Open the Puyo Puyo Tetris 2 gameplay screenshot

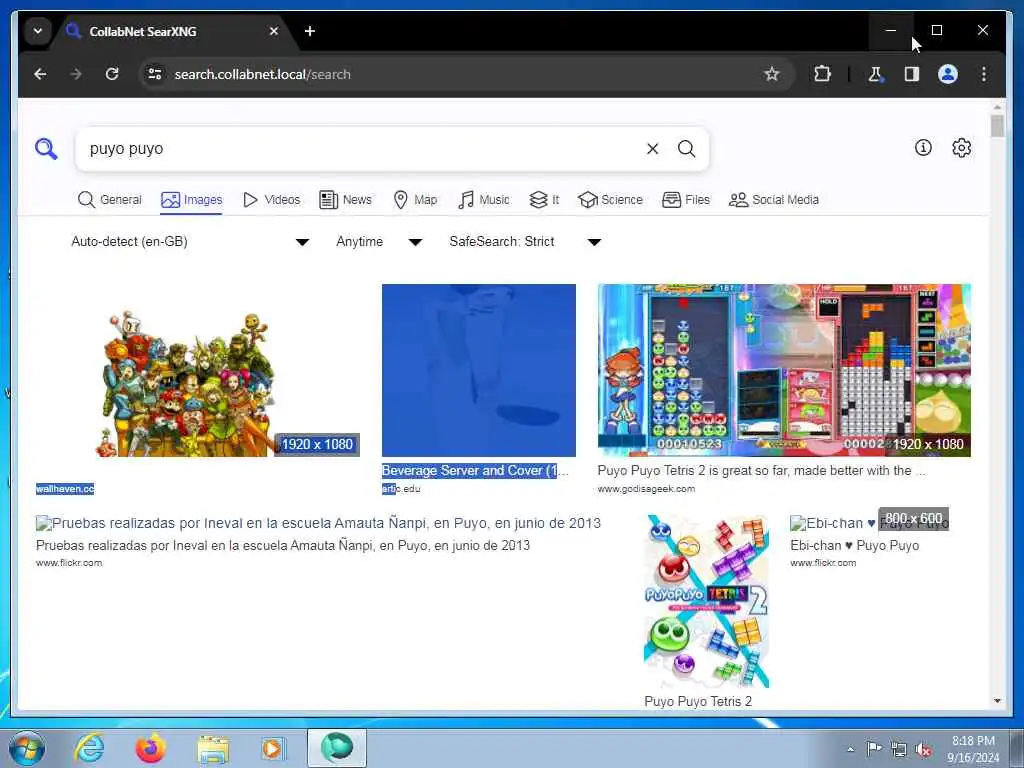click(x=784, y=370)
